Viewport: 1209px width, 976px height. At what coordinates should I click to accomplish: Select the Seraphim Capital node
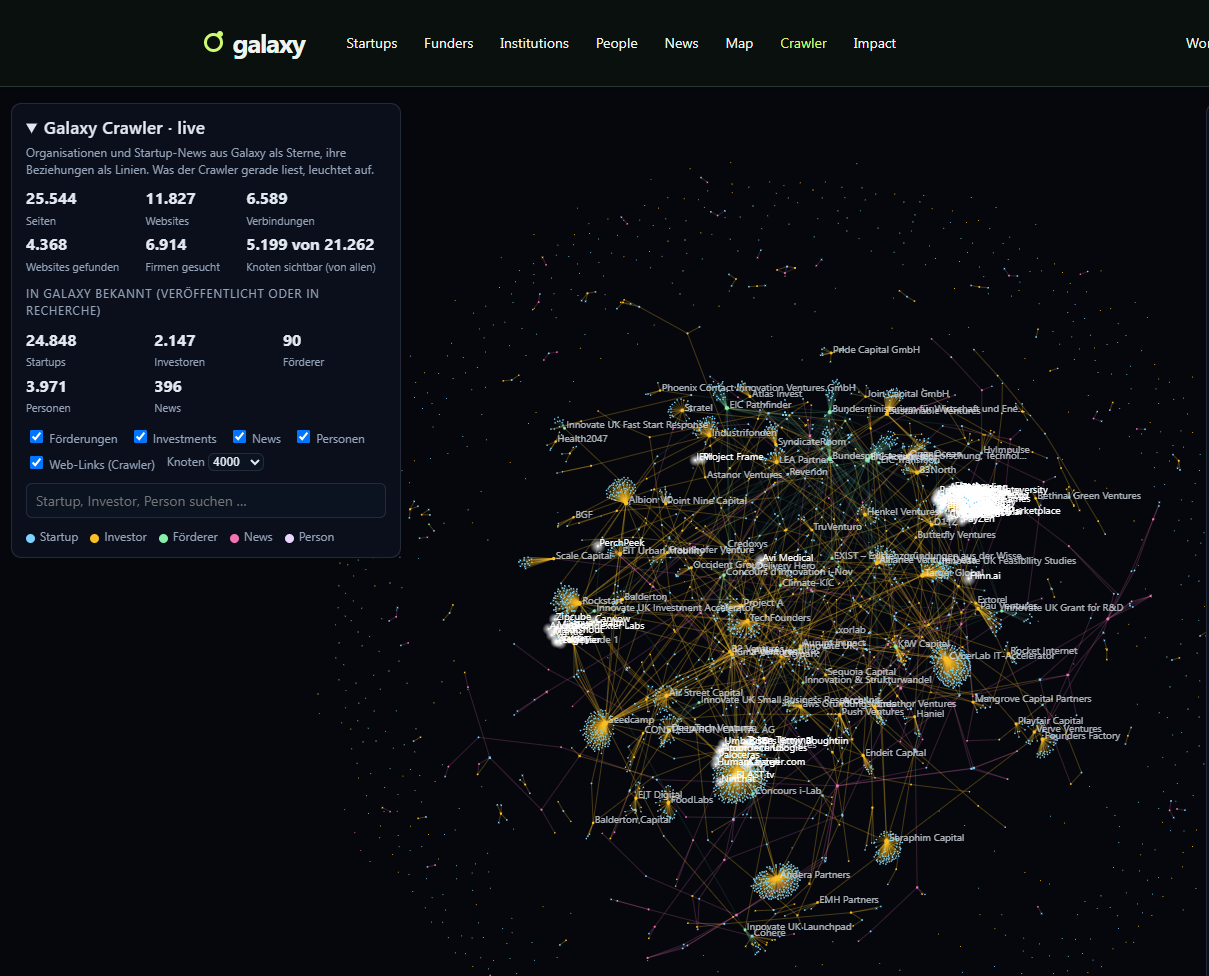coord(927,838)
